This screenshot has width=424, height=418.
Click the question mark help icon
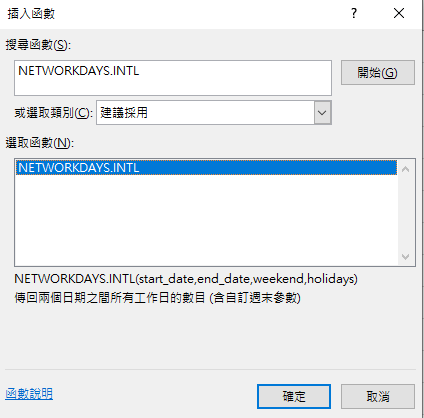pos(354,13)
